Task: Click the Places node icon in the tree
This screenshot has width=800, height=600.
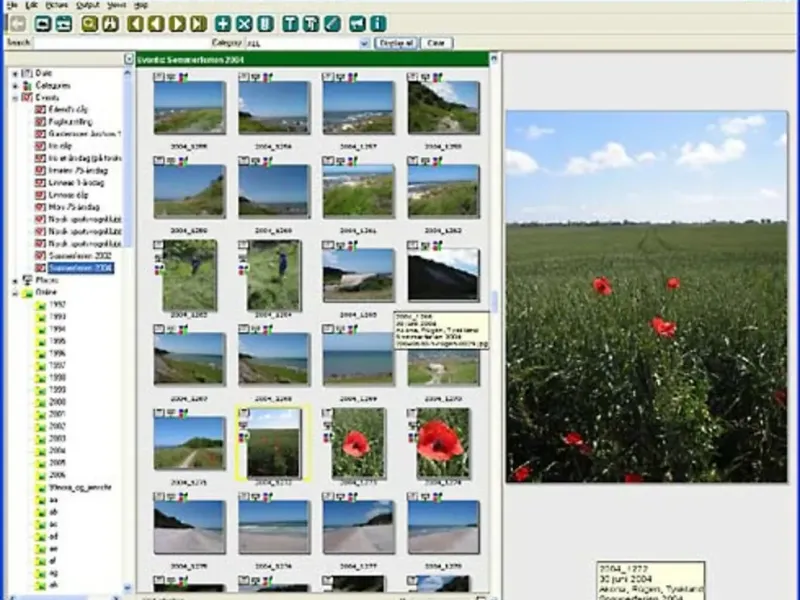Action: coord(28,280)
